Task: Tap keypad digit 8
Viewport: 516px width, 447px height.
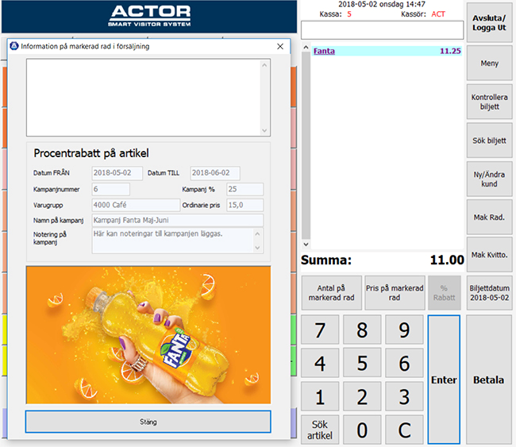Action: pos(362,330)
